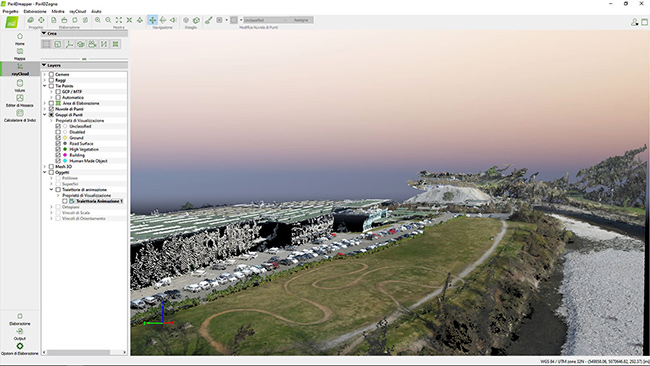Open the Home view in sidebar
This screenshot has width=650, height=366.
[19, 39]
